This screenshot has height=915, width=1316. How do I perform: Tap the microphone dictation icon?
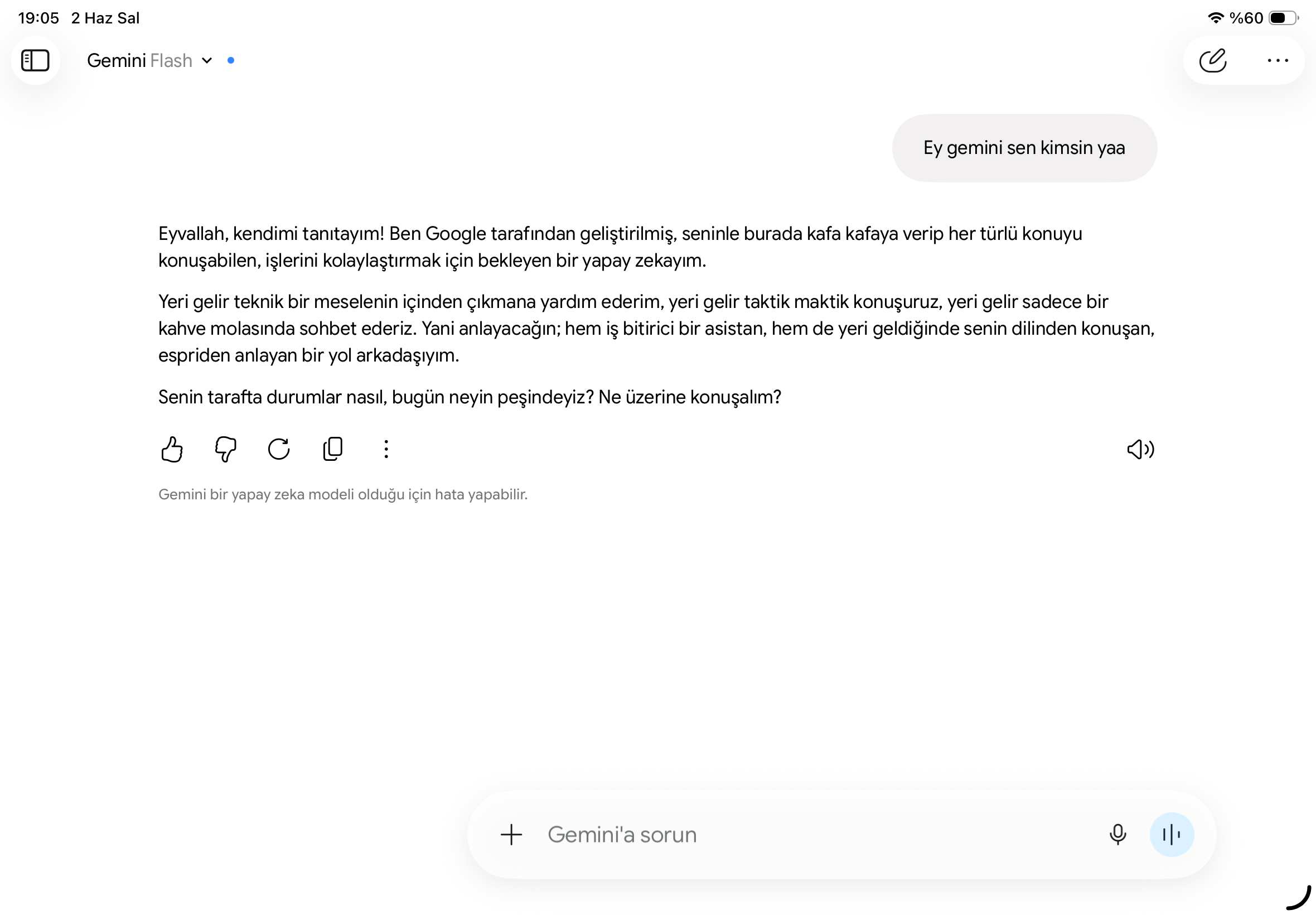pos(1117,835)
